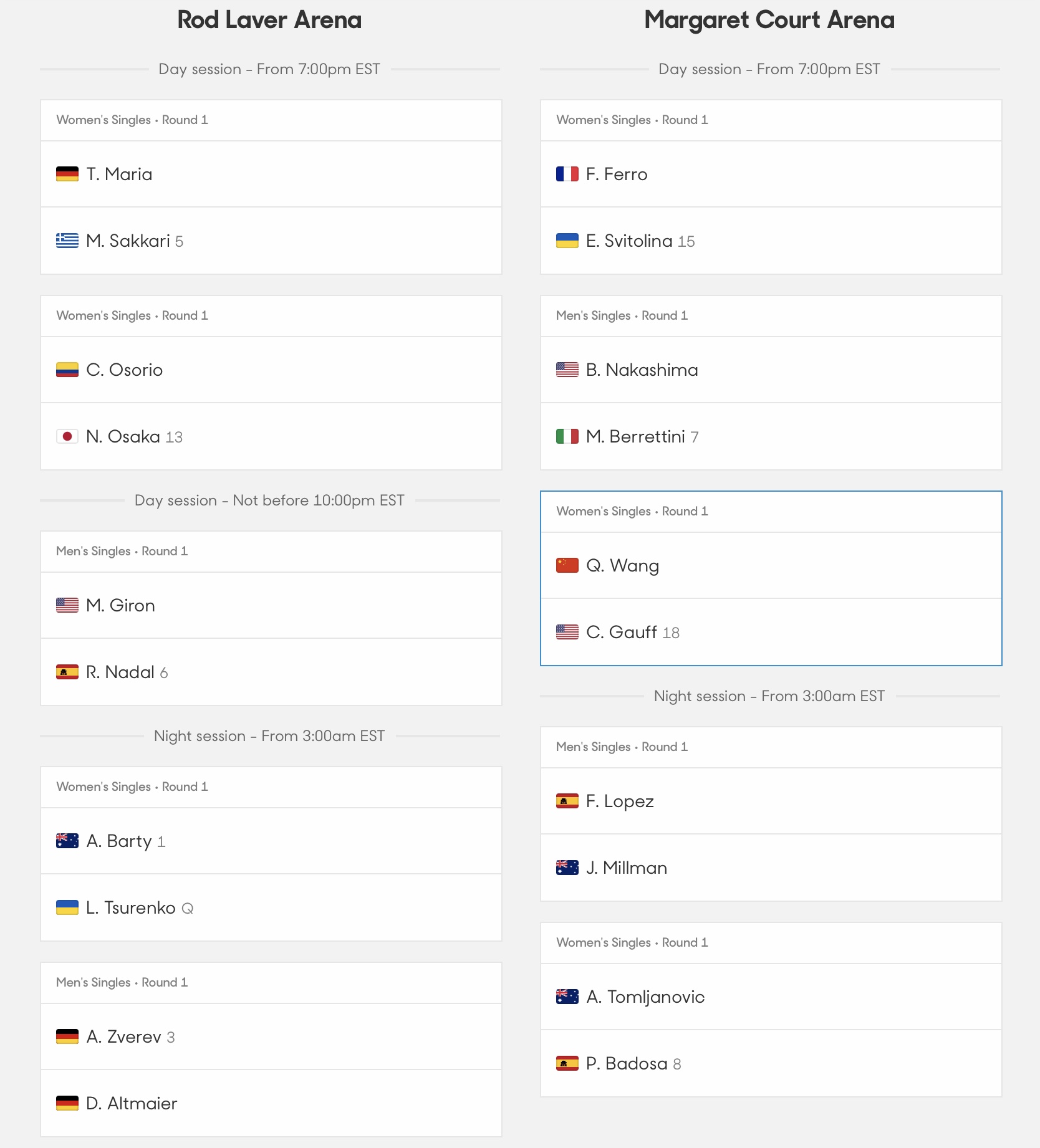Click the Greek flag next to M. Sakkari
Viewport: 1040px width, 1148px height.
[x=67, y=241]
